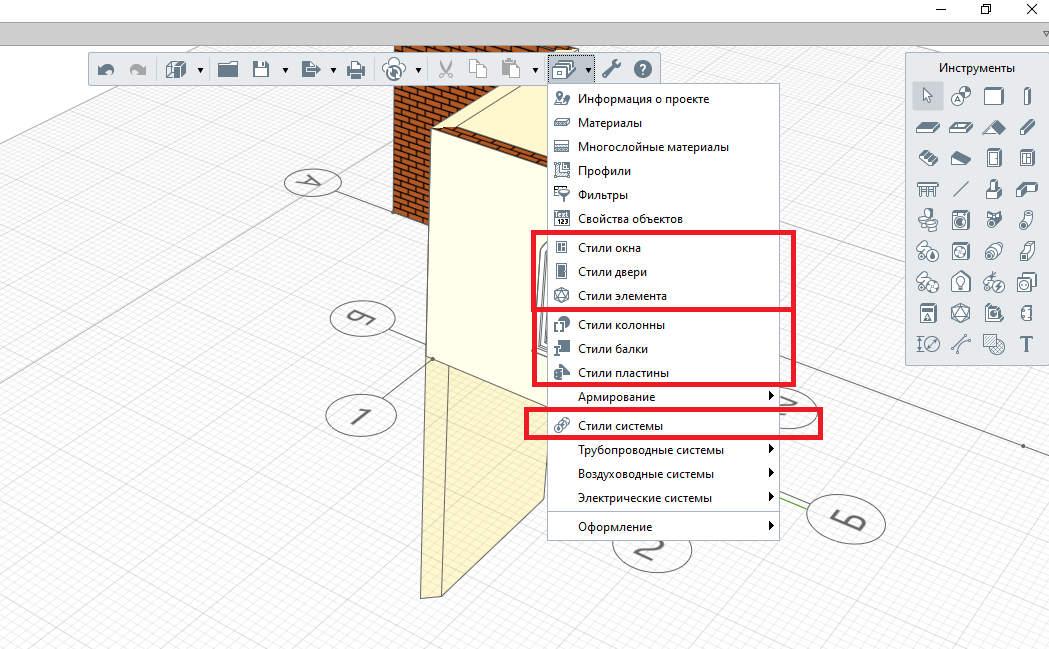This screenshot has height=649, width=1049.
Task: Expand the paste options arrow
Action: [x=535, y=70]
